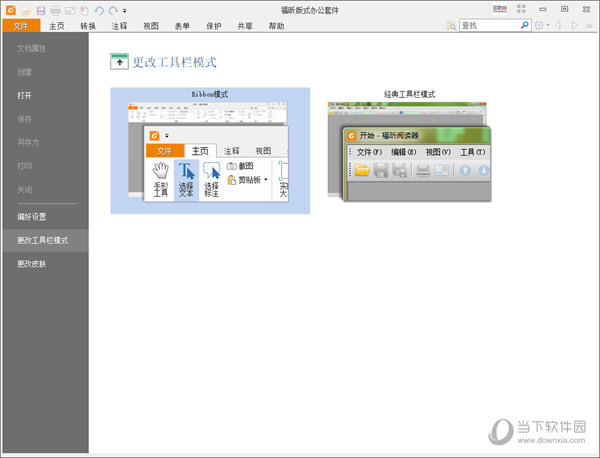Click the Ribbon模式 label text
The height and width of the screenshot is (458, 600).
click(210, 94)
